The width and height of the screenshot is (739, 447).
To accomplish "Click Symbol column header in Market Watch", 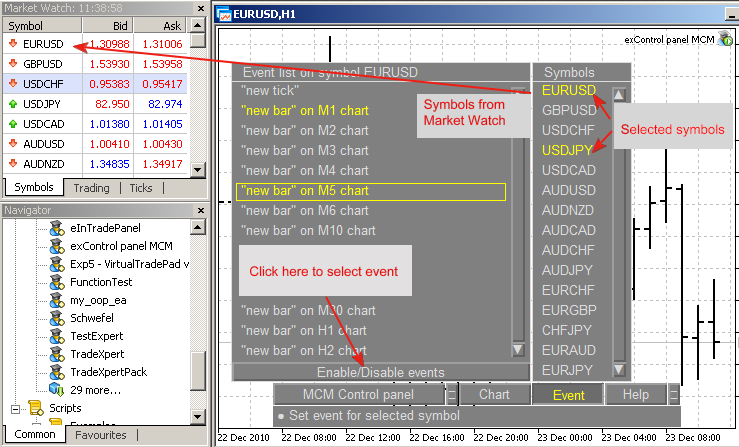I will pyautogui.click(x=42, y=25).
